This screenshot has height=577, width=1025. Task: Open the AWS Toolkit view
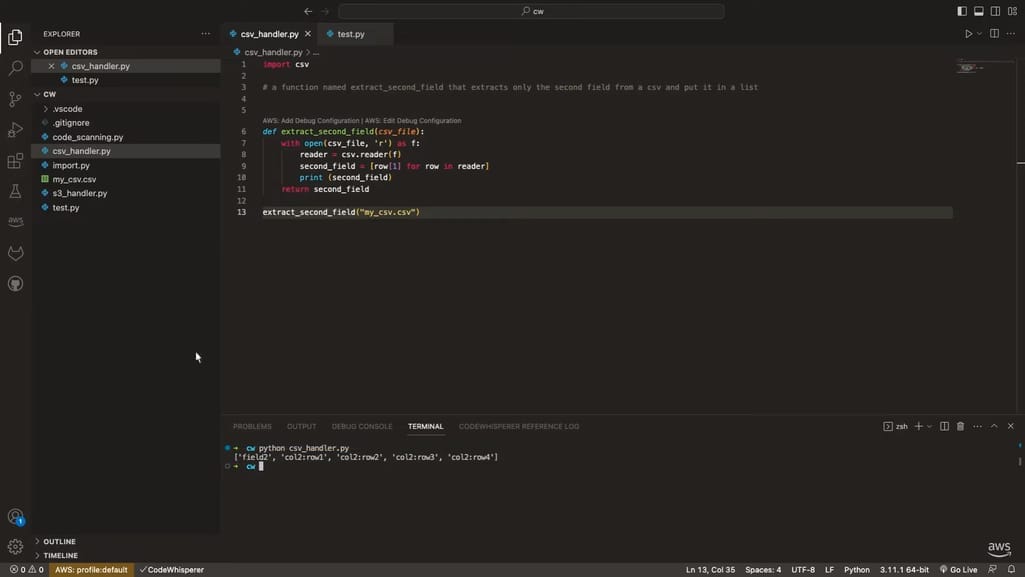(15, 222)
